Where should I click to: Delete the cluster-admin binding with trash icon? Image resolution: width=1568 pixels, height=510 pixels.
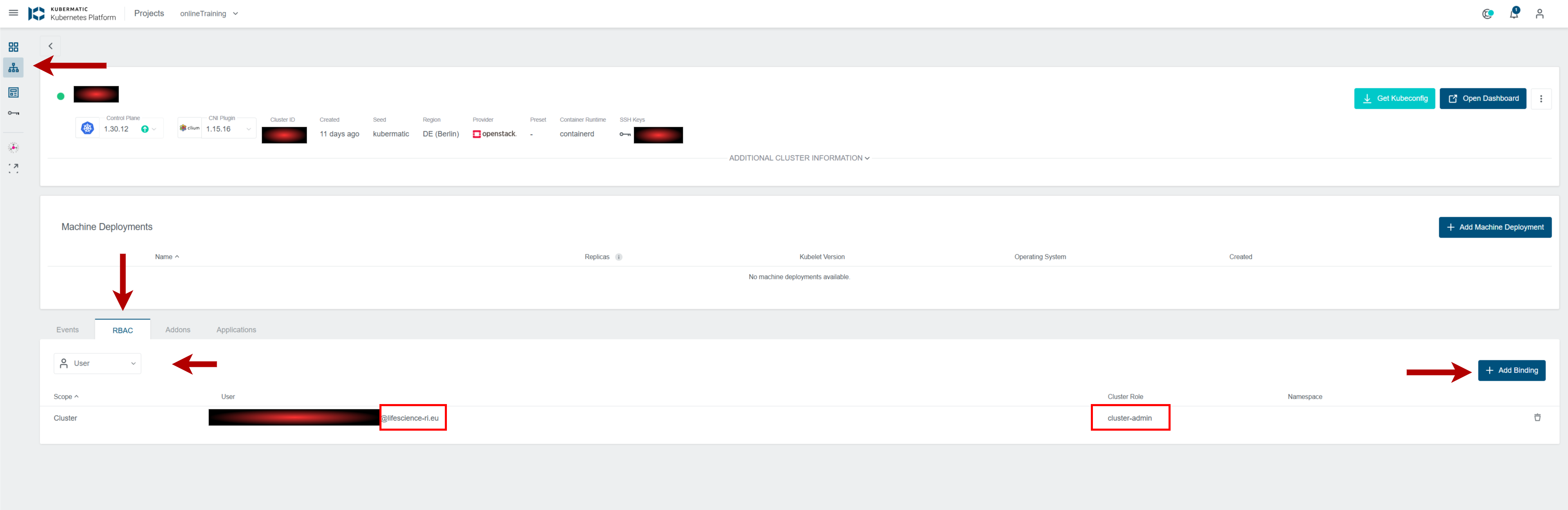click(x=1537, y=418)
